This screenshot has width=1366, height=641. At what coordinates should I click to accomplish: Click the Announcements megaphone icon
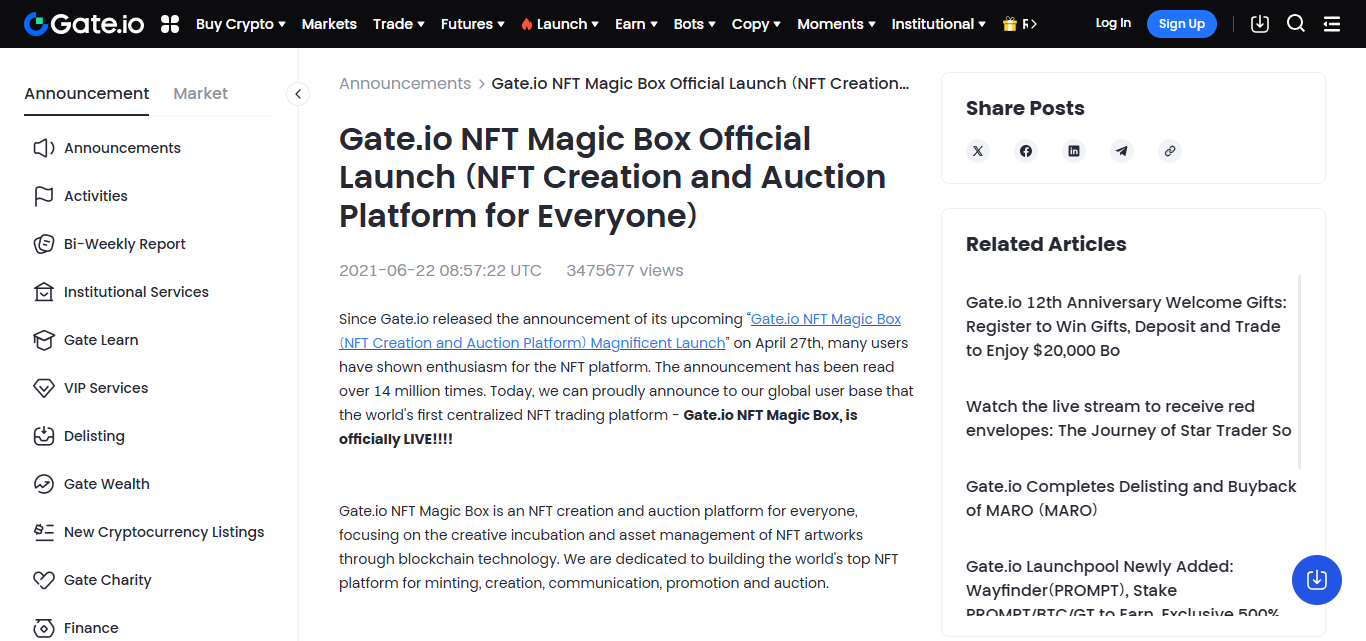point(44,148)
